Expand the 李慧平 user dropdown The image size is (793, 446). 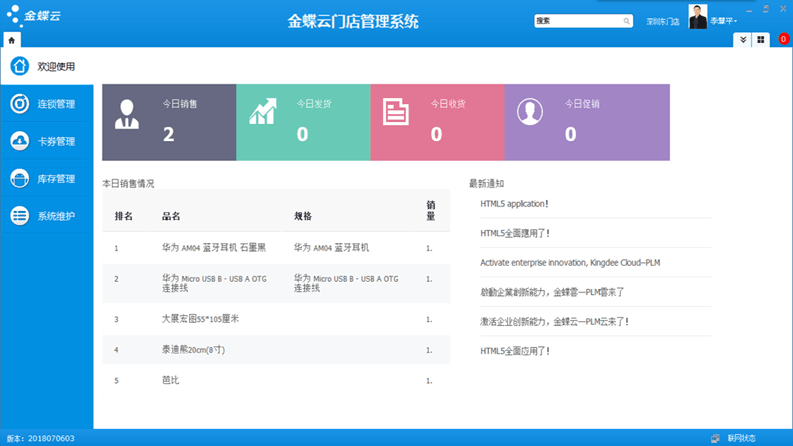(x=724, y=21)
